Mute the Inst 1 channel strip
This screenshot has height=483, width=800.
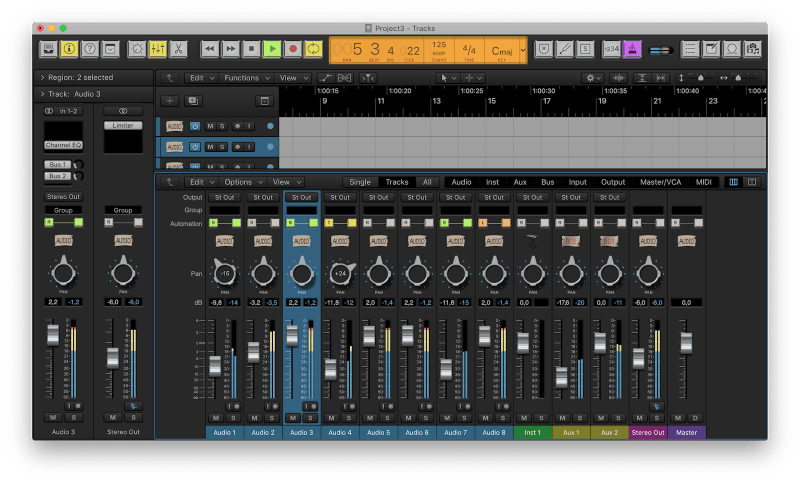point(524,418)
